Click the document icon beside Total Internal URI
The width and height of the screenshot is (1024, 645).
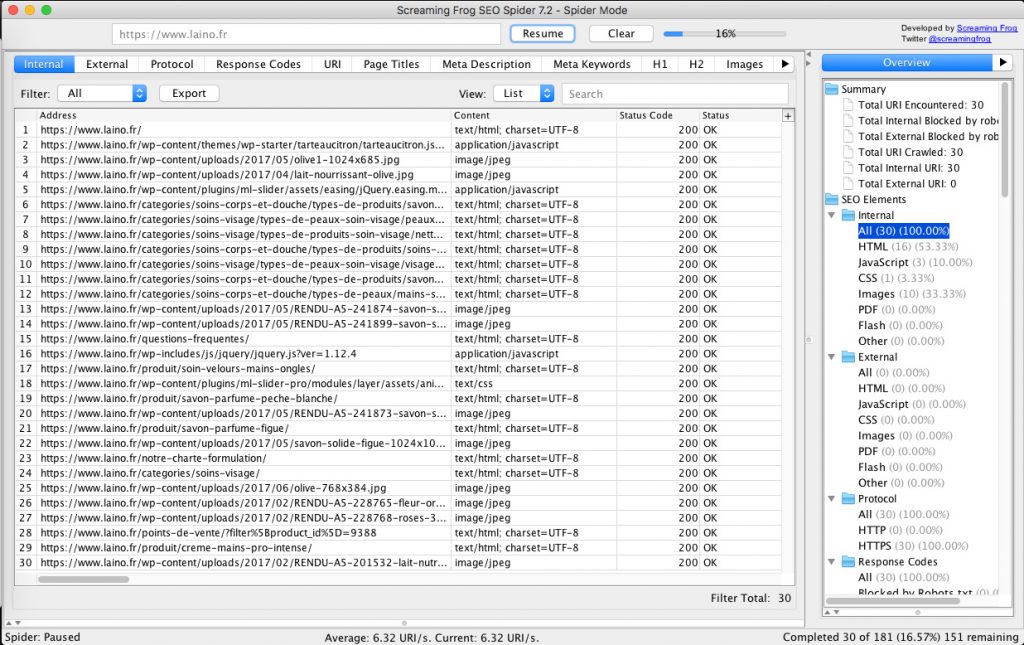pyautogui.click(x=848, y=168)
